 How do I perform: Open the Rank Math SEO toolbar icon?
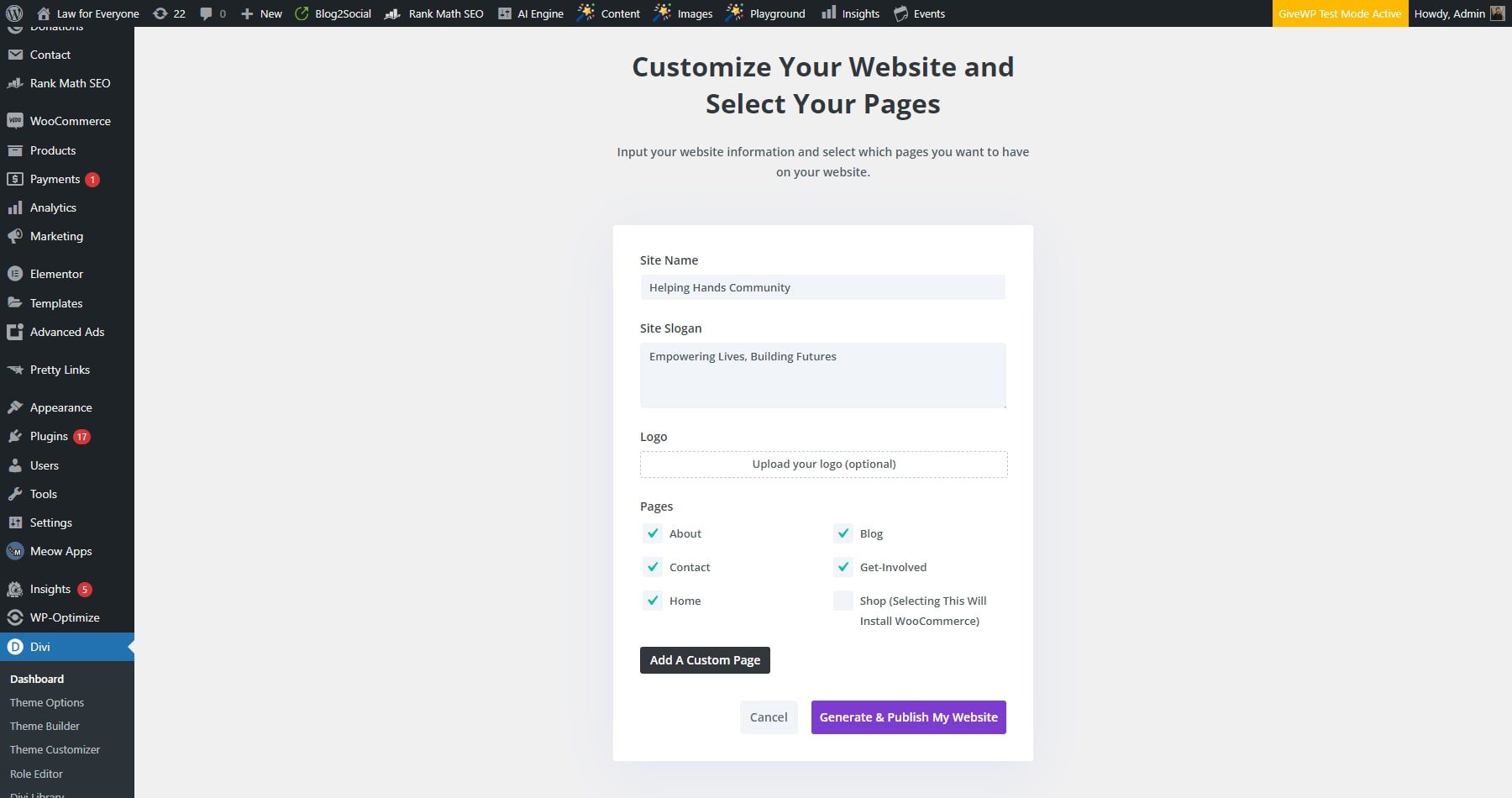tap(434, 13)
